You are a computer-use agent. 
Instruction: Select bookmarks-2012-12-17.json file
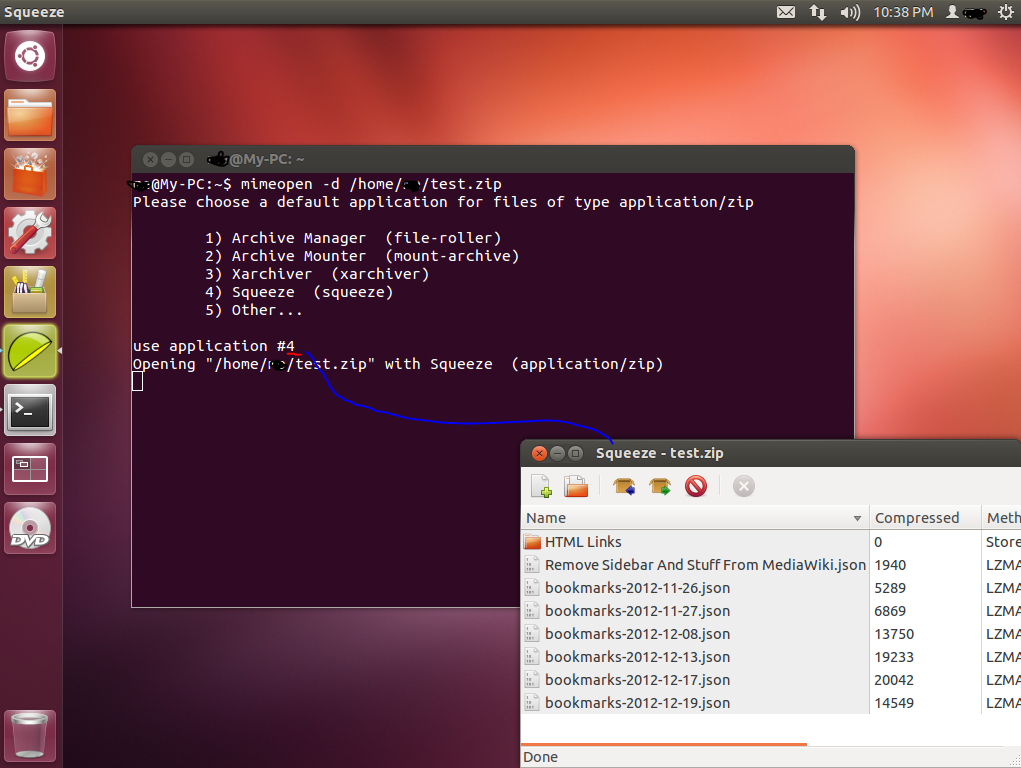[x=771, y=680]
